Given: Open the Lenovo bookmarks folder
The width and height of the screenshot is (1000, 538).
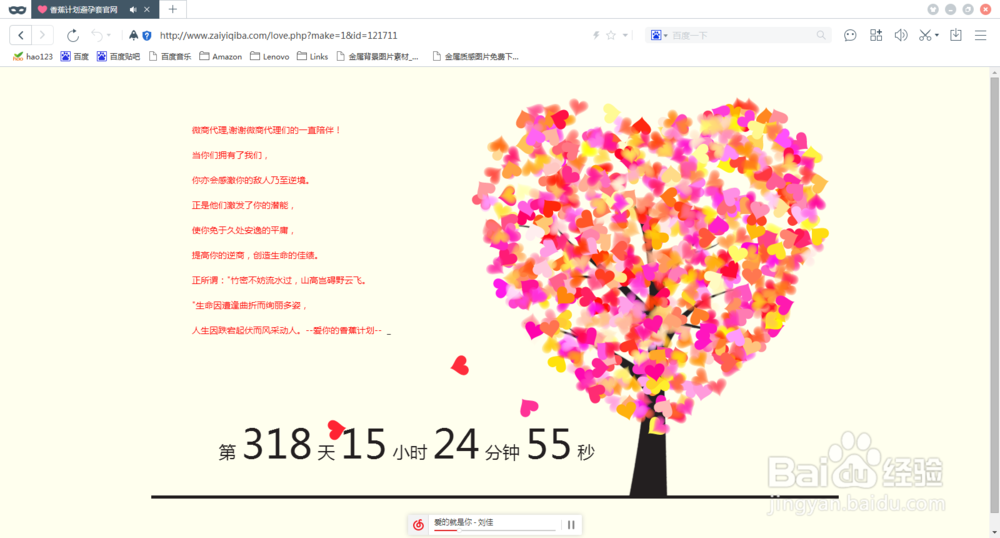Looking at the screenshot, I should [270, 57].
